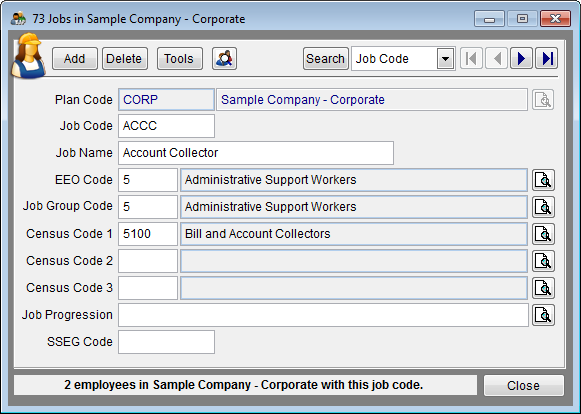Jump to the last job record

pyautogui.click(x=547, y=59)
